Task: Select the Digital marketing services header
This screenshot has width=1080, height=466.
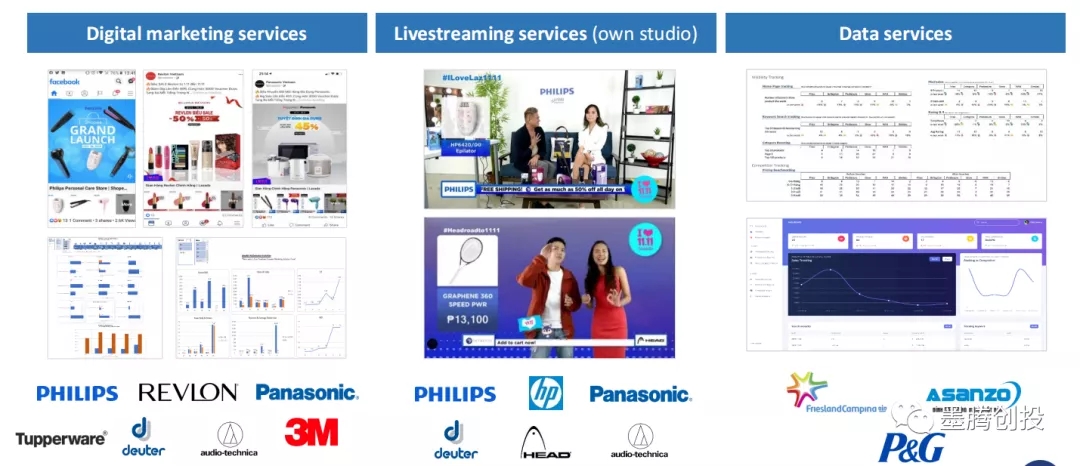Action: (197, 32)
